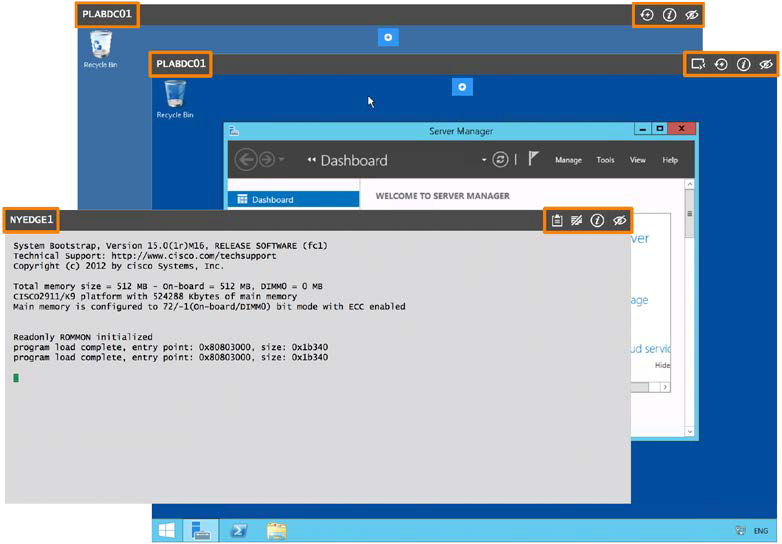
Task: Click the screen resize icon on front PLABDC01
Action: [x=698, y=64]
